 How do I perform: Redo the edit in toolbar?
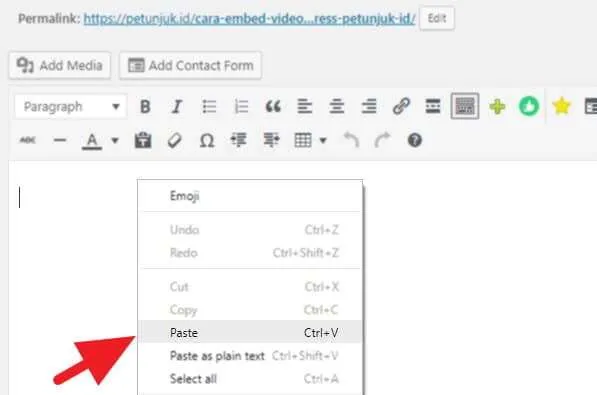click(x=382, y=140)
